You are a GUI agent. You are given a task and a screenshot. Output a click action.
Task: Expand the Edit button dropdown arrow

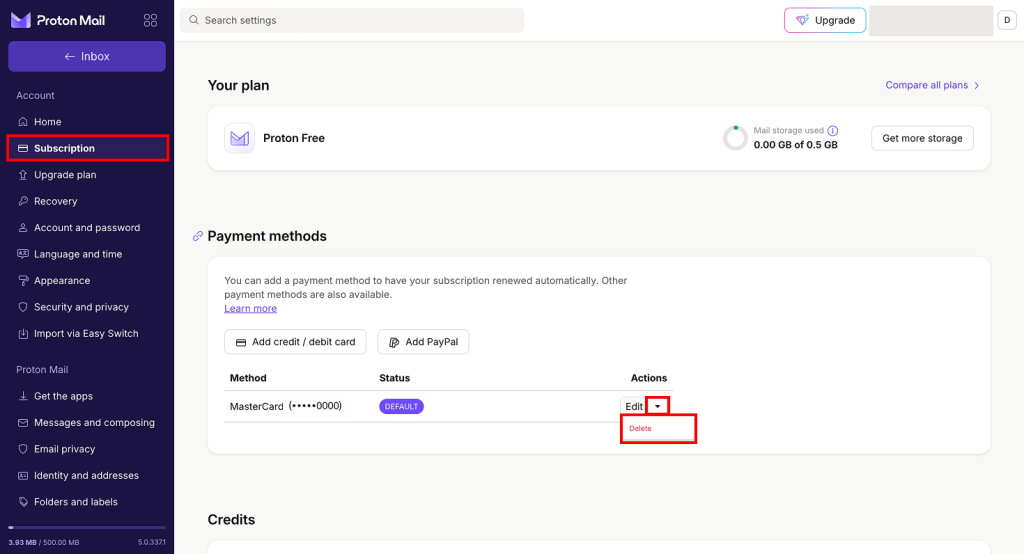(657, 406)
